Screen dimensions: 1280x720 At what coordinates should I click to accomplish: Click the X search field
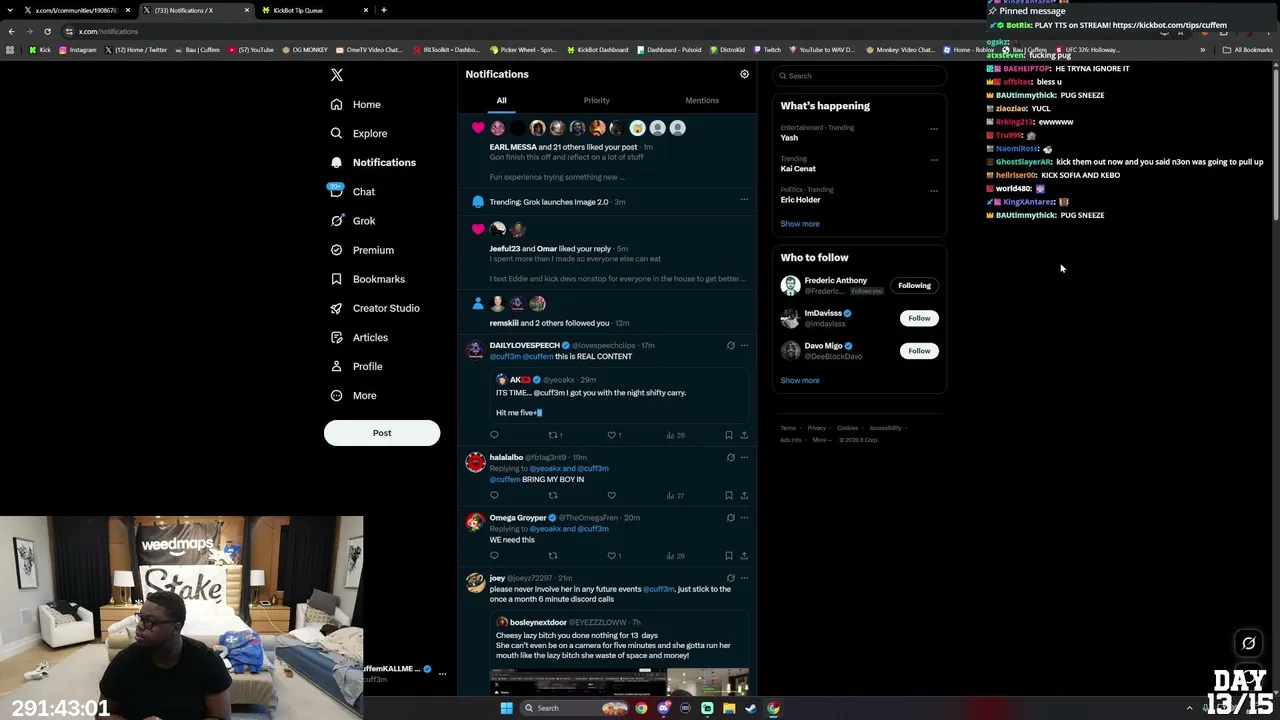859,76
